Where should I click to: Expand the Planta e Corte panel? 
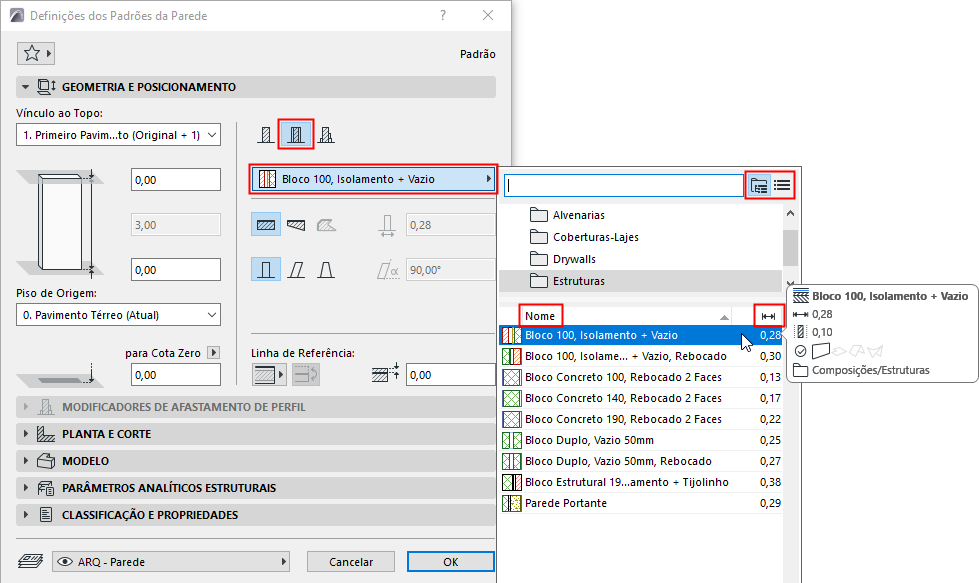[x=256, y=434]
